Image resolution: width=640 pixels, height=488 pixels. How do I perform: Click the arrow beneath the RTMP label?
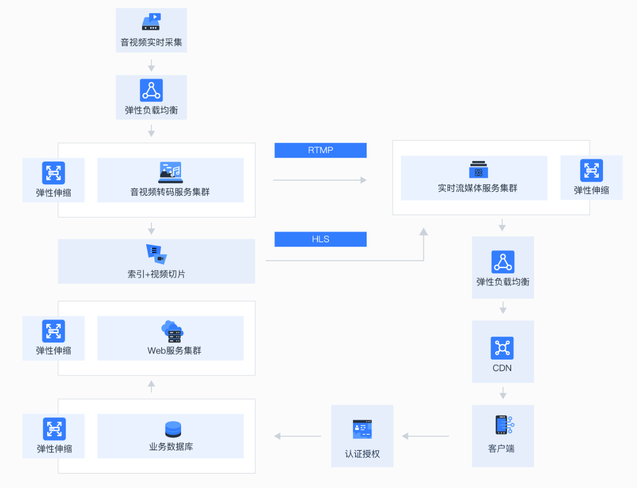(x=320, y=180)
